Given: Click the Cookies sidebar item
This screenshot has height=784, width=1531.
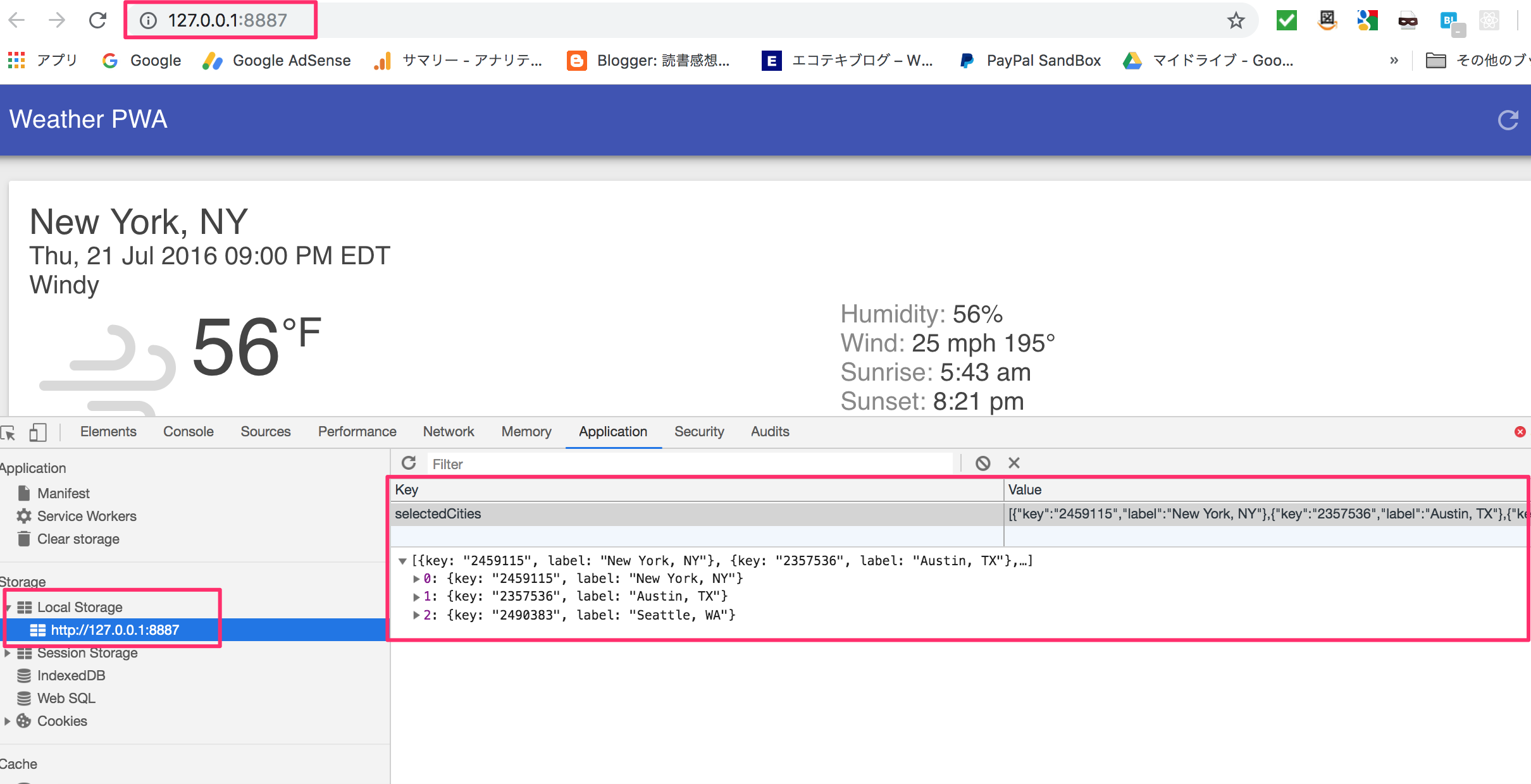Looking at the screenshot, I should pos(60,720).
